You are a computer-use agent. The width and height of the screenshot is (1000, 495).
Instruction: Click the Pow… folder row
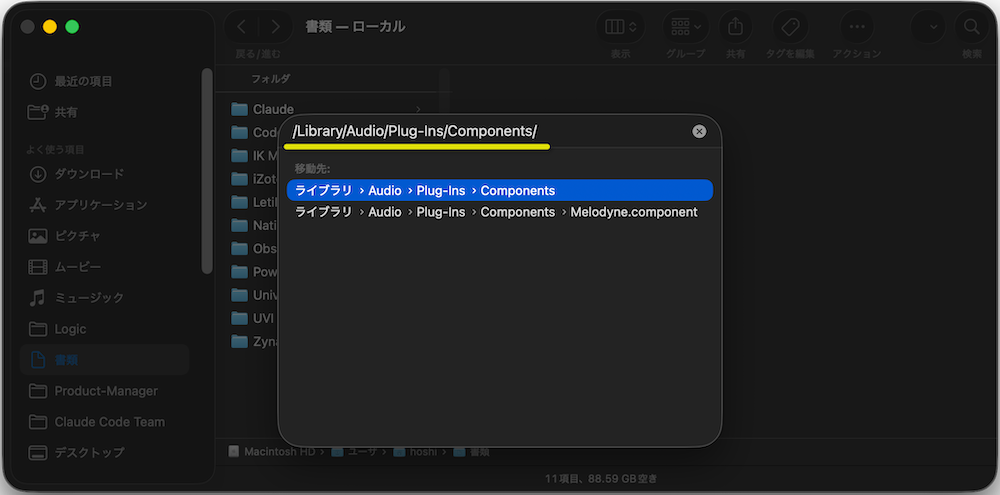coord(255,272)
